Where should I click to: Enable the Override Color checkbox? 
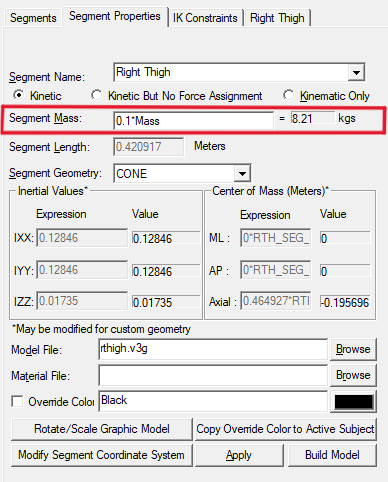[17, 401]
